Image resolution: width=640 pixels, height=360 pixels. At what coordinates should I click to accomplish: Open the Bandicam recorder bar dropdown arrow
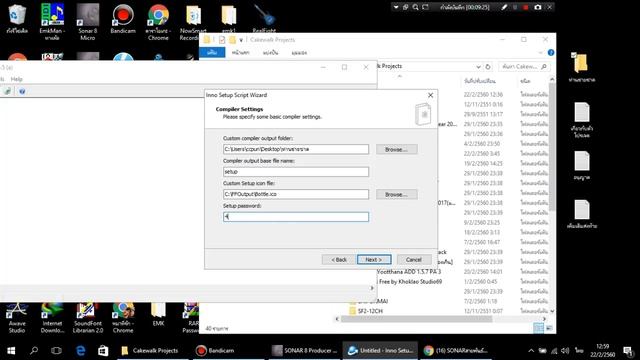pyautogui.click(x=396, y=7)
